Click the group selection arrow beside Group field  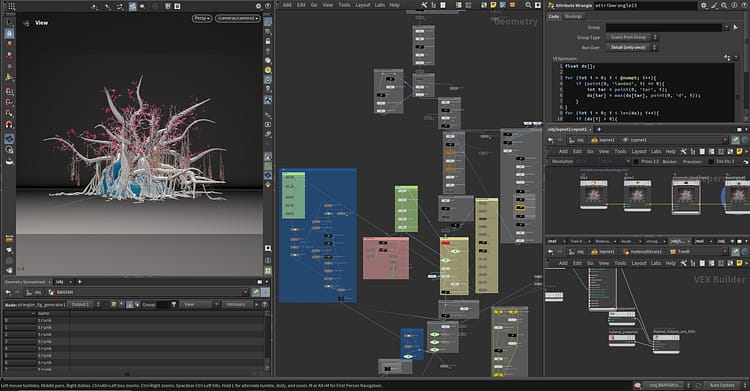tap(735, 27)
